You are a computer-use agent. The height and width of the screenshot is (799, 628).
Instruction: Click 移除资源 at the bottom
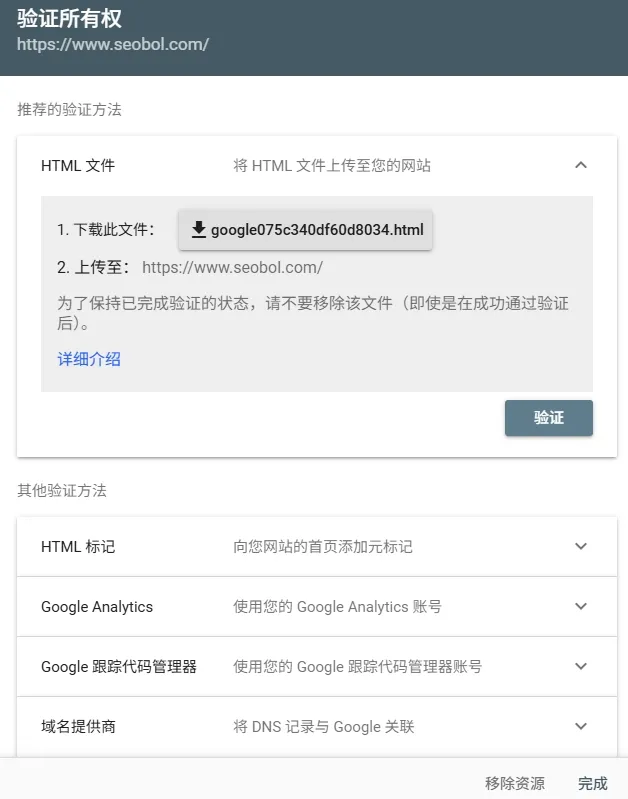pyautogui.click(x=515, y=783)
